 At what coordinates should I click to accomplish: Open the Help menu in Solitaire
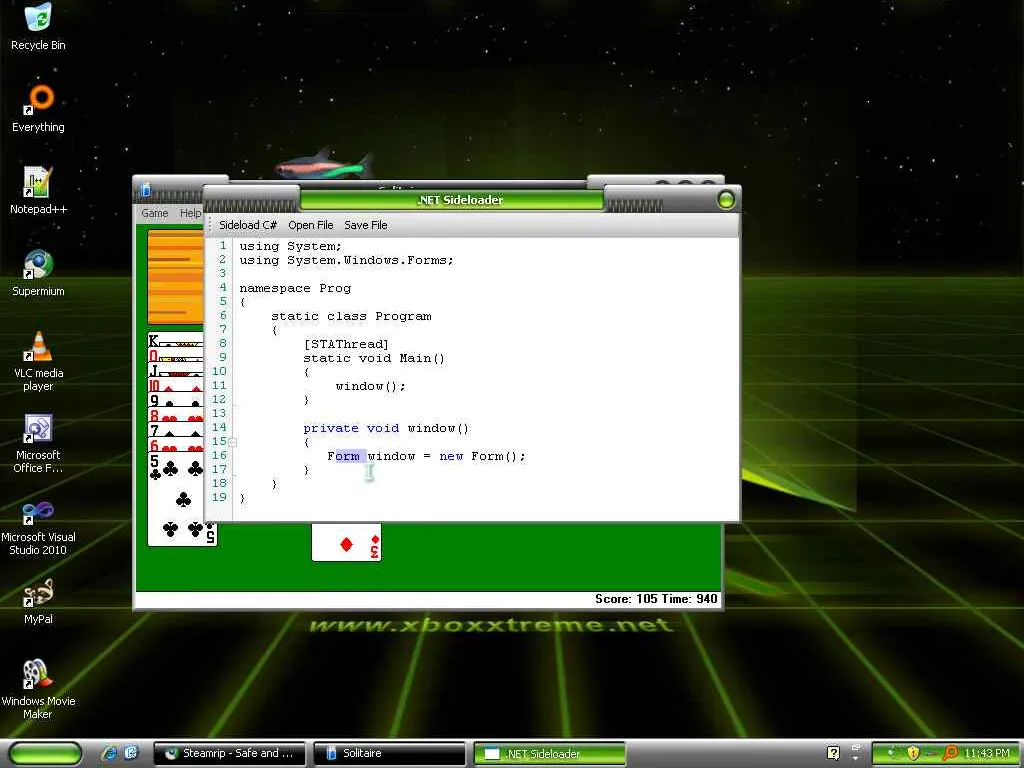190,213
